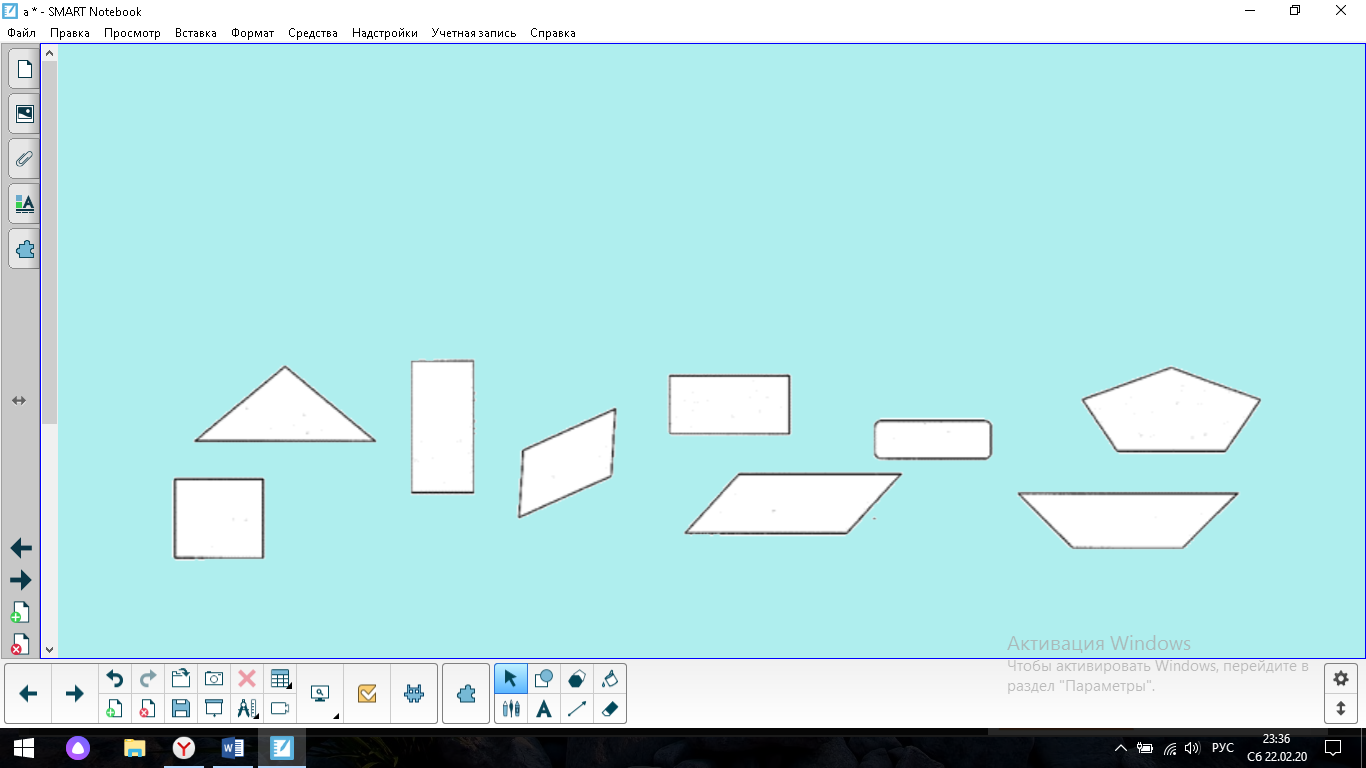
Task: Expand the Table insert dropdown
Action: pyautogui.click(x=281, y=679)
